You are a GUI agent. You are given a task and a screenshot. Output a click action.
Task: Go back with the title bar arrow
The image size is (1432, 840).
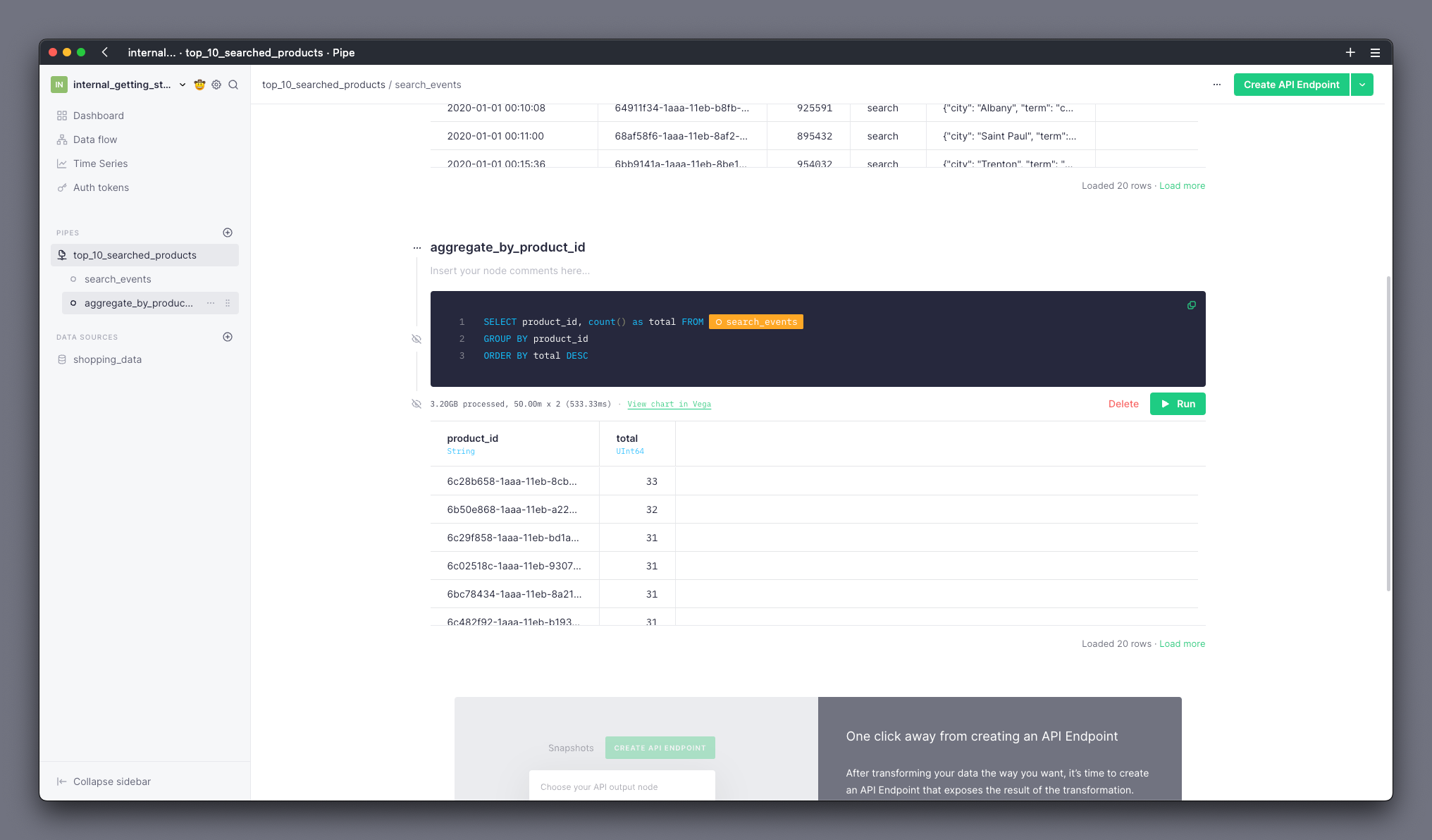(105, 52)
